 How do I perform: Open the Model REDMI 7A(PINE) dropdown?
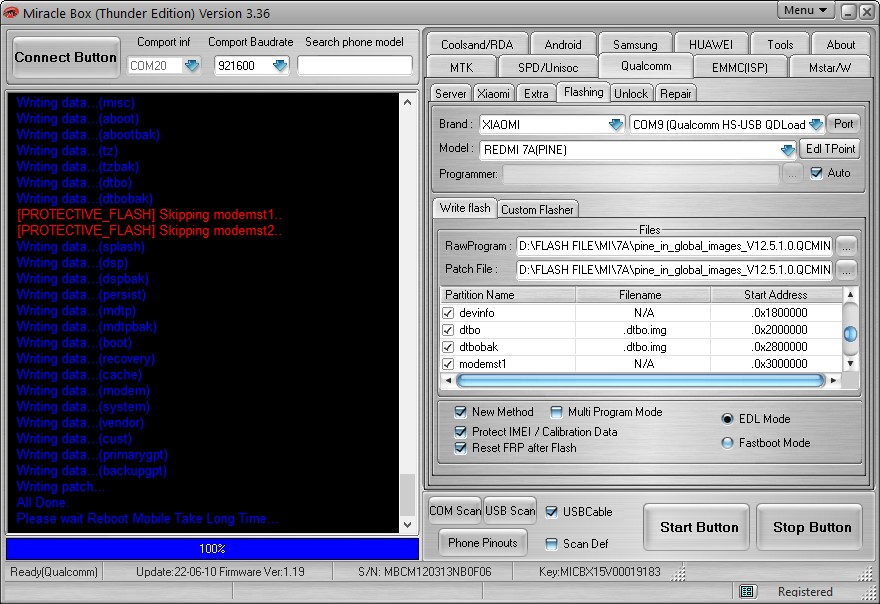(x=788, y=149)
